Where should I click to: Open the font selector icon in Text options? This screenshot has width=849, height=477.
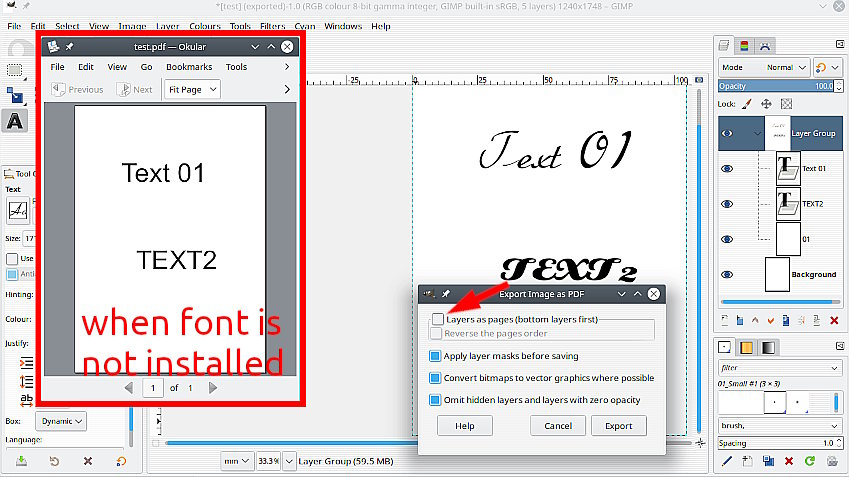(x=17, y=211)
